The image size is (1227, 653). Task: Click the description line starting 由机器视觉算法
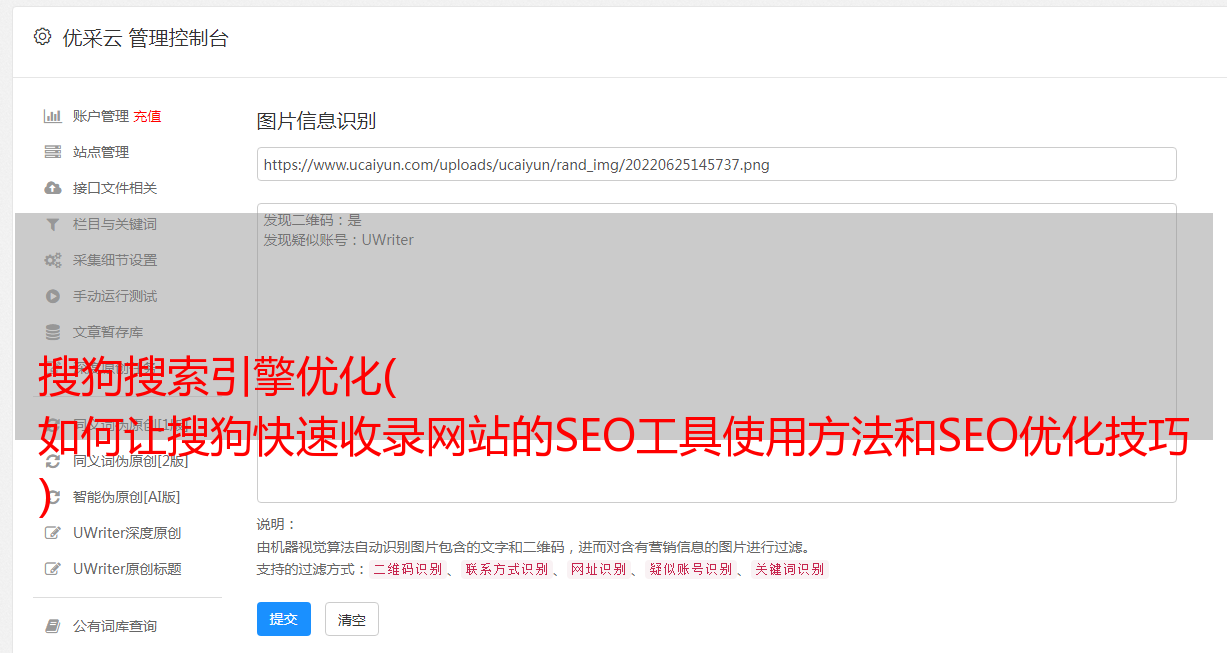click(533, 547)
